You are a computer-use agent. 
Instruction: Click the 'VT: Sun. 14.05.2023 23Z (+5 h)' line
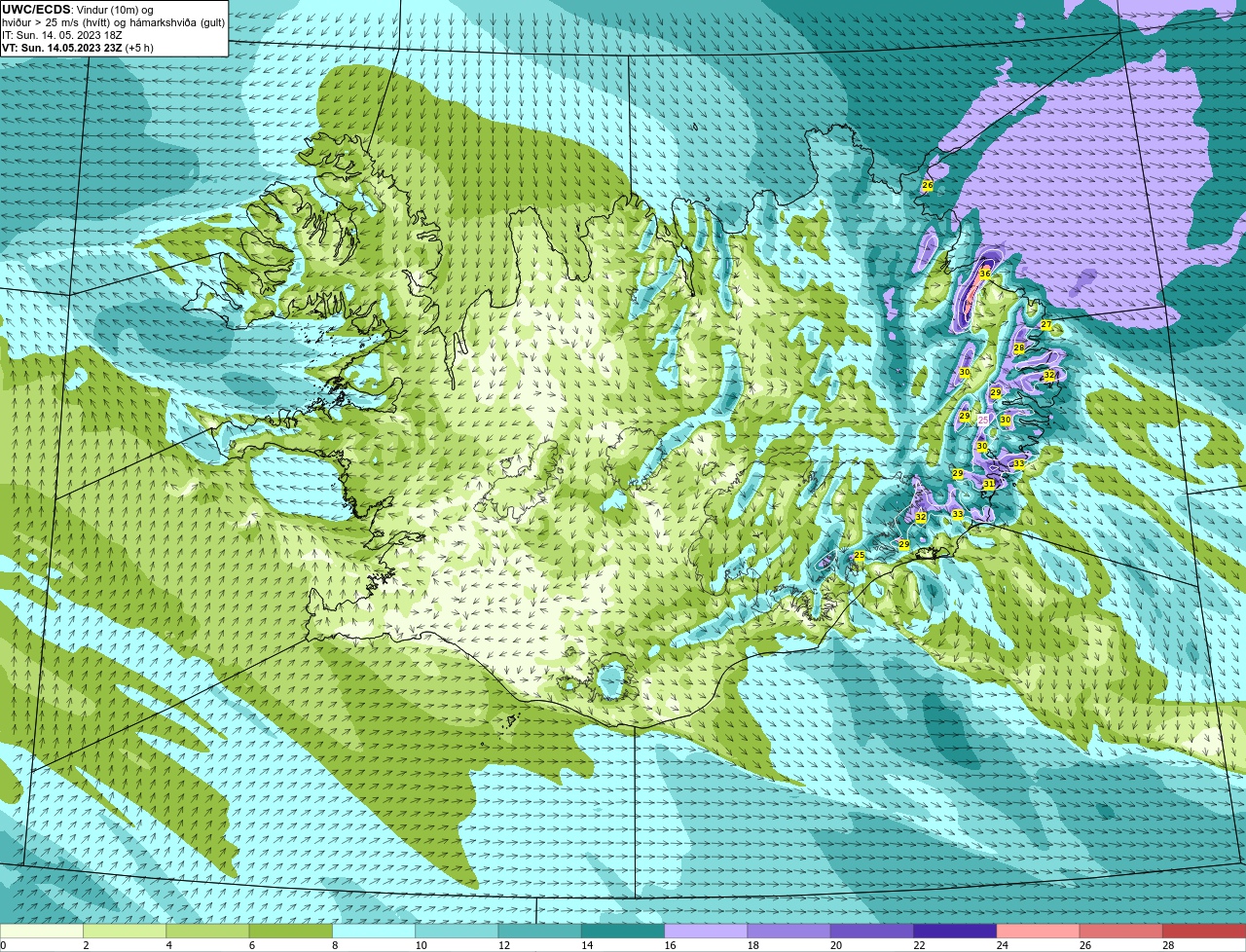tap(78, 48)
